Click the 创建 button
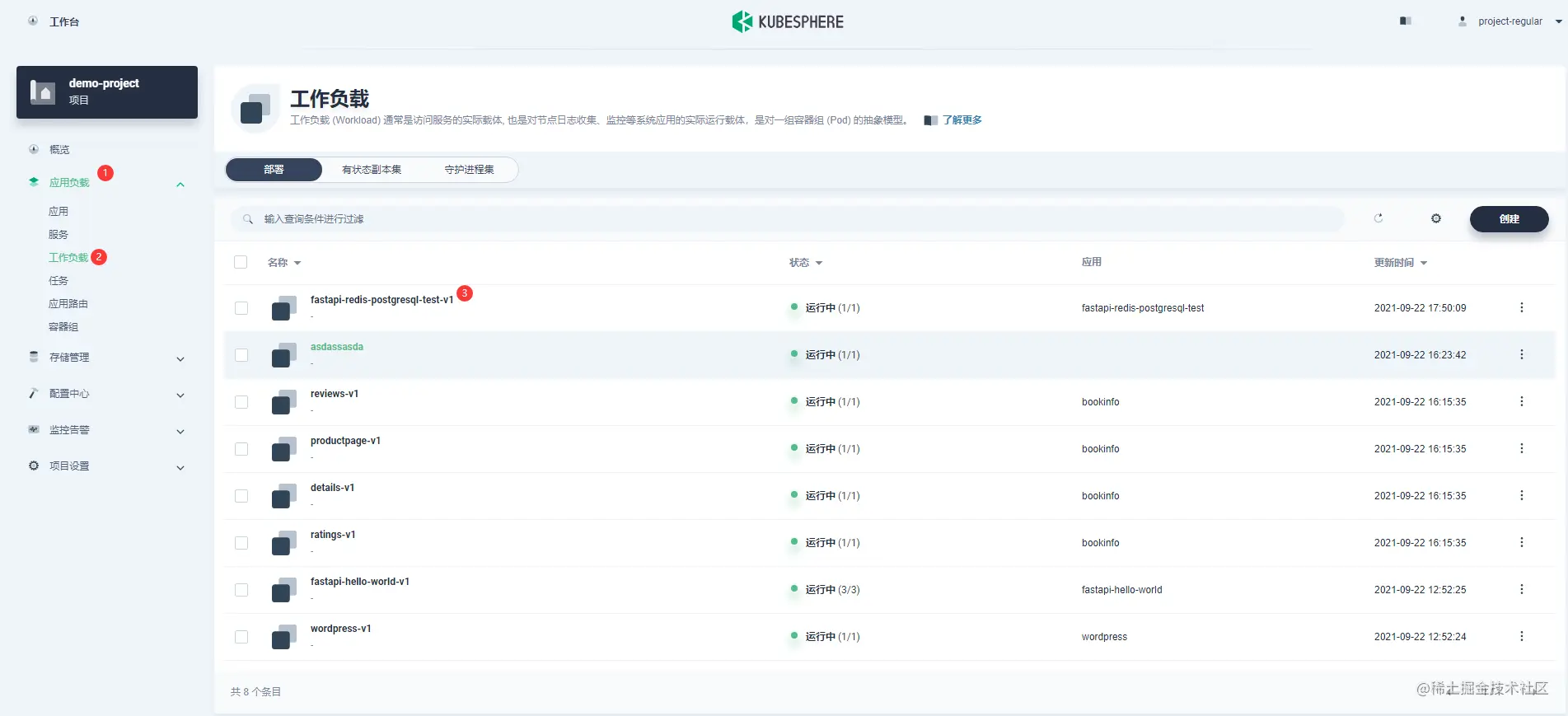Viewport: 1568px width, 716px height. click(x=1509, y=219)
